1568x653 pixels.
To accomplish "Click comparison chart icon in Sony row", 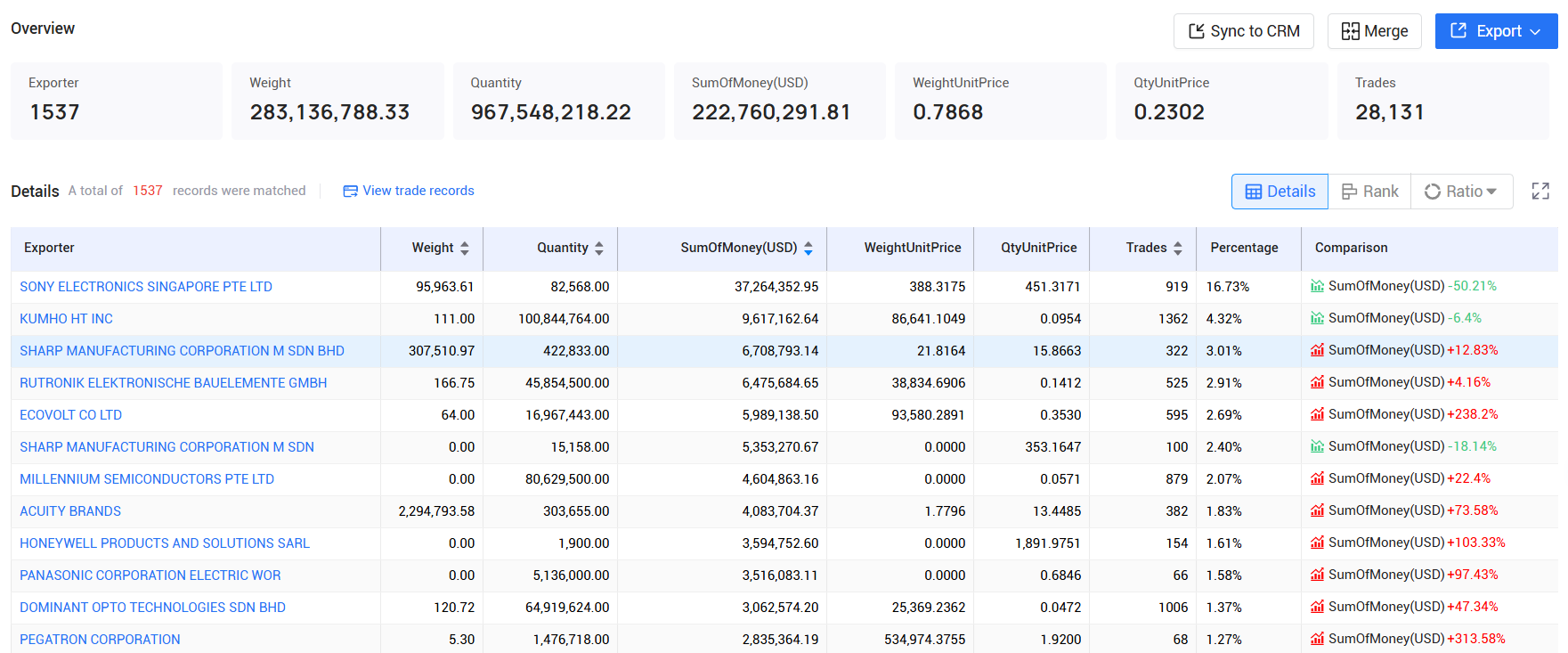I will pyautogui.click(x=1318, y=286).
